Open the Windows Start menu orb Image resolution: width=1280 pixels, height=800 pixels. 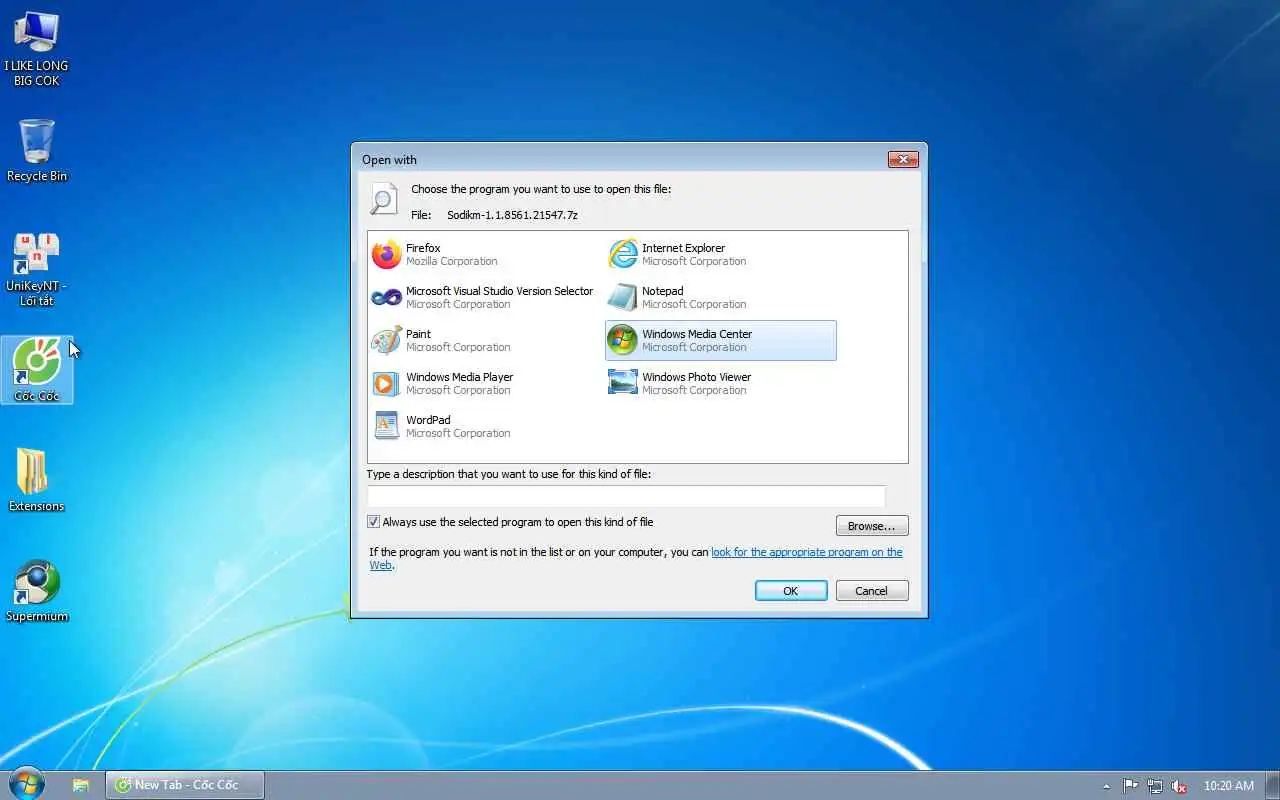tap(27, 784)
